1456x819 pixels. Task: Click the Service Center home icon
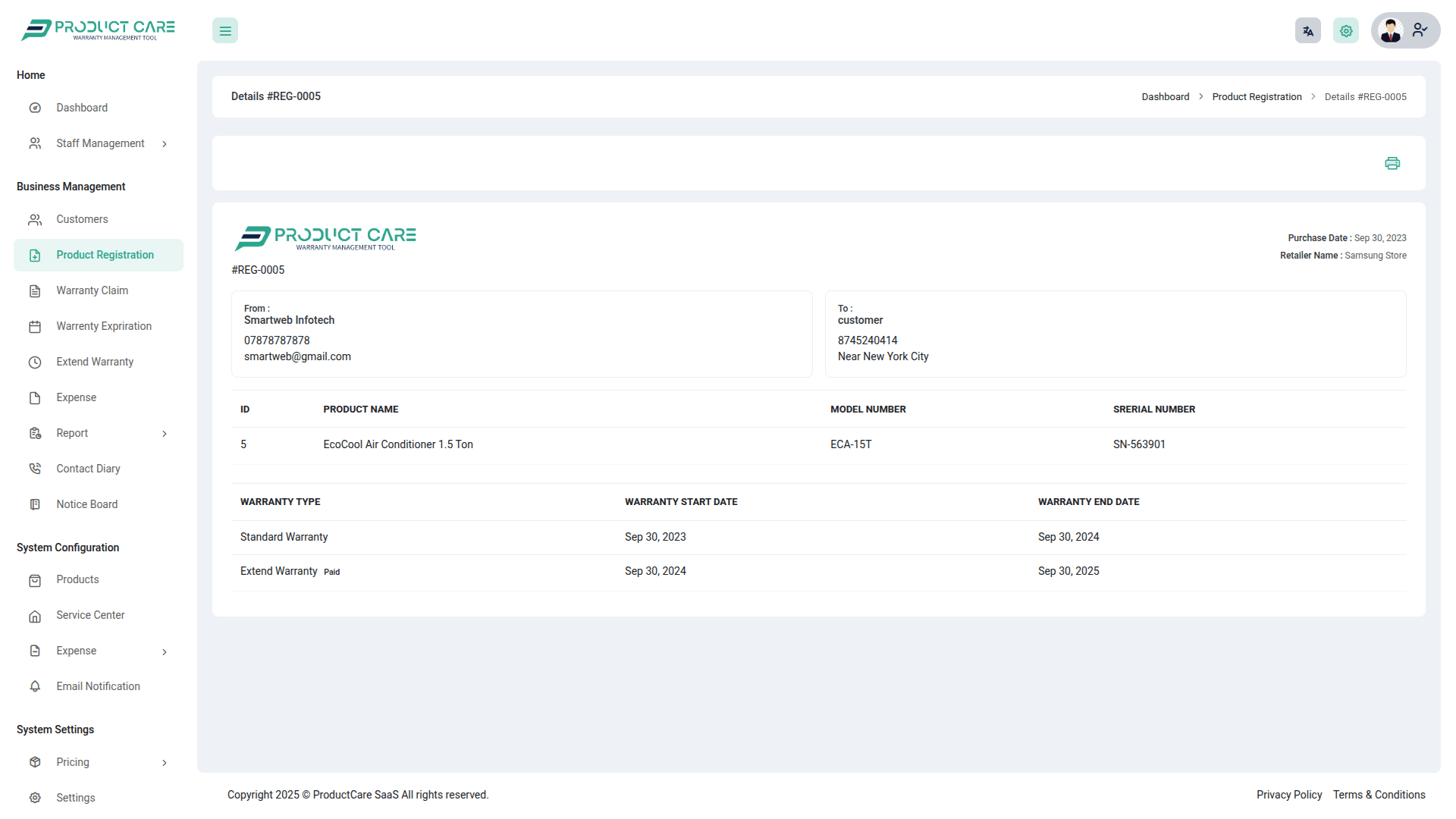pos(35,617)
